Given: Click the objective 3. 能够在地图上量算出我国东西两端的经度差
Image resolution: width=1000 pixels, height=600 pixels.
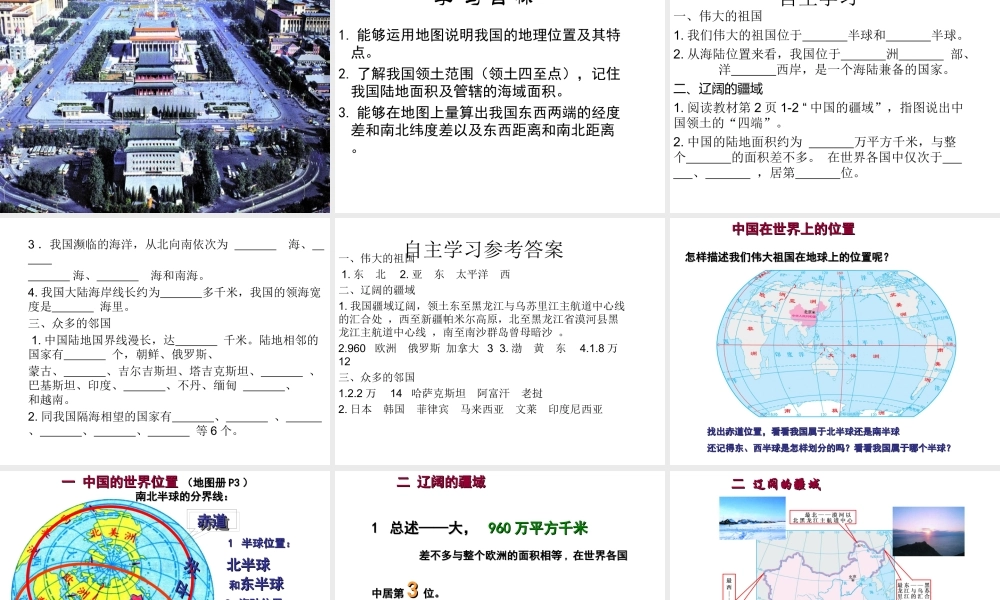Looking at the screenshot, I should 478,130.
